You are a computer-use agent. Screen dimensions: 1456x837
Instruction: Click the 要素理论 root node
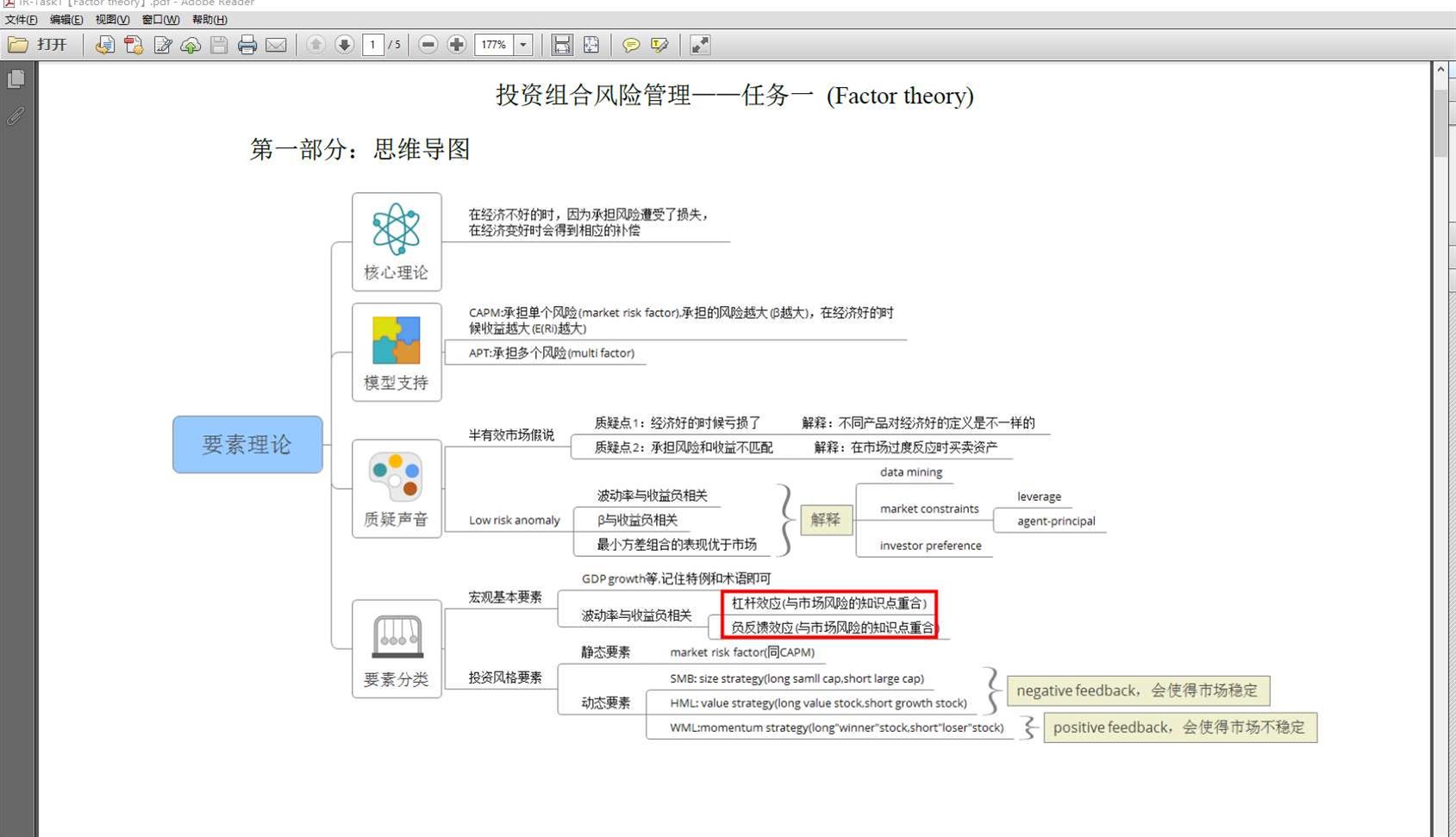247,445
